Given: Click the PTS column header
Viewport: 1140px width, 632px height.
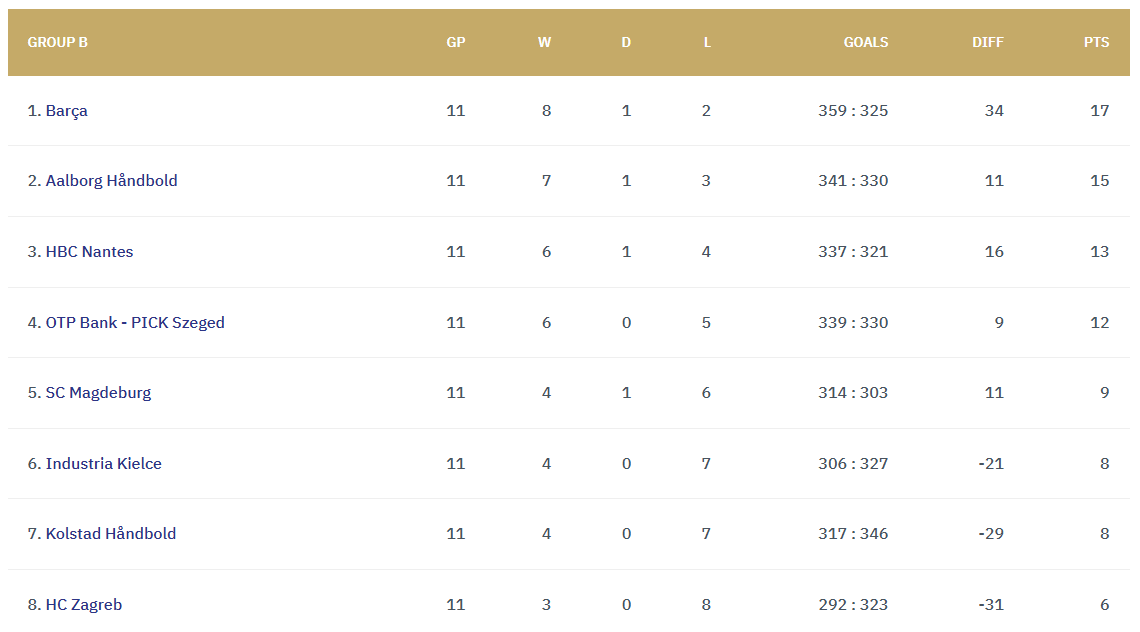Looking at the screenshot, I should point(1096,43).
